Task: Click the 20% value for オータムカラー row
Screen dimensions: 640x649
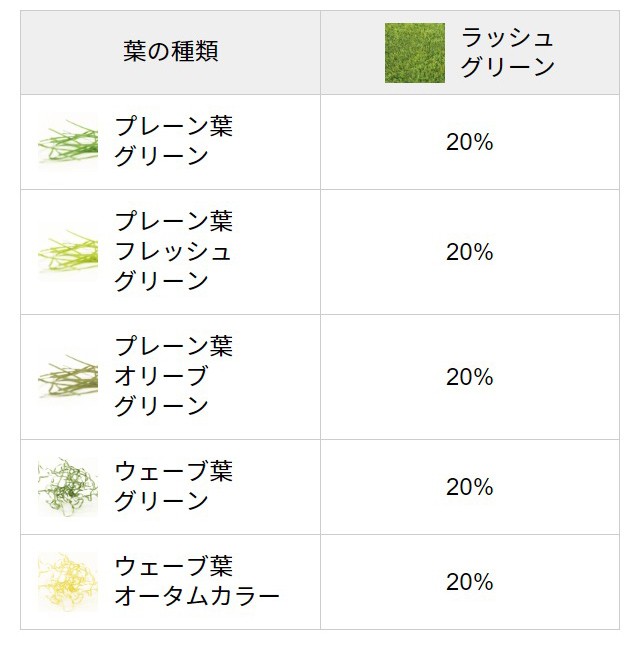Action: coord(470,582)
